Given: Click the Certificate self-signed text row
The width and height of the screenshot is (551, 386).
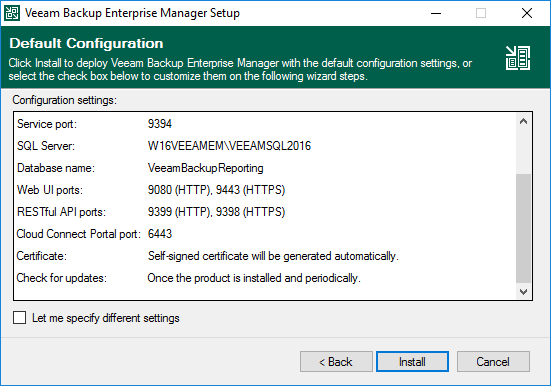Looking at the screenshot, I should click(x=207, y=256).
